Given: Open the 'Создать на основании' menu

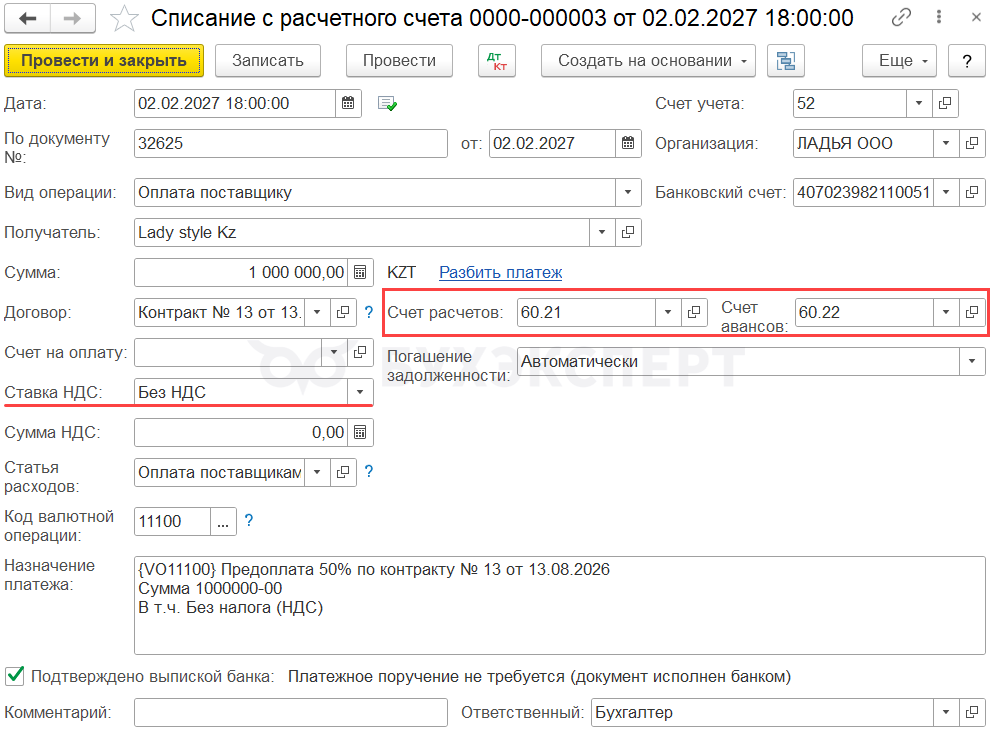Looking at the screenshot, I should [648, 61].
